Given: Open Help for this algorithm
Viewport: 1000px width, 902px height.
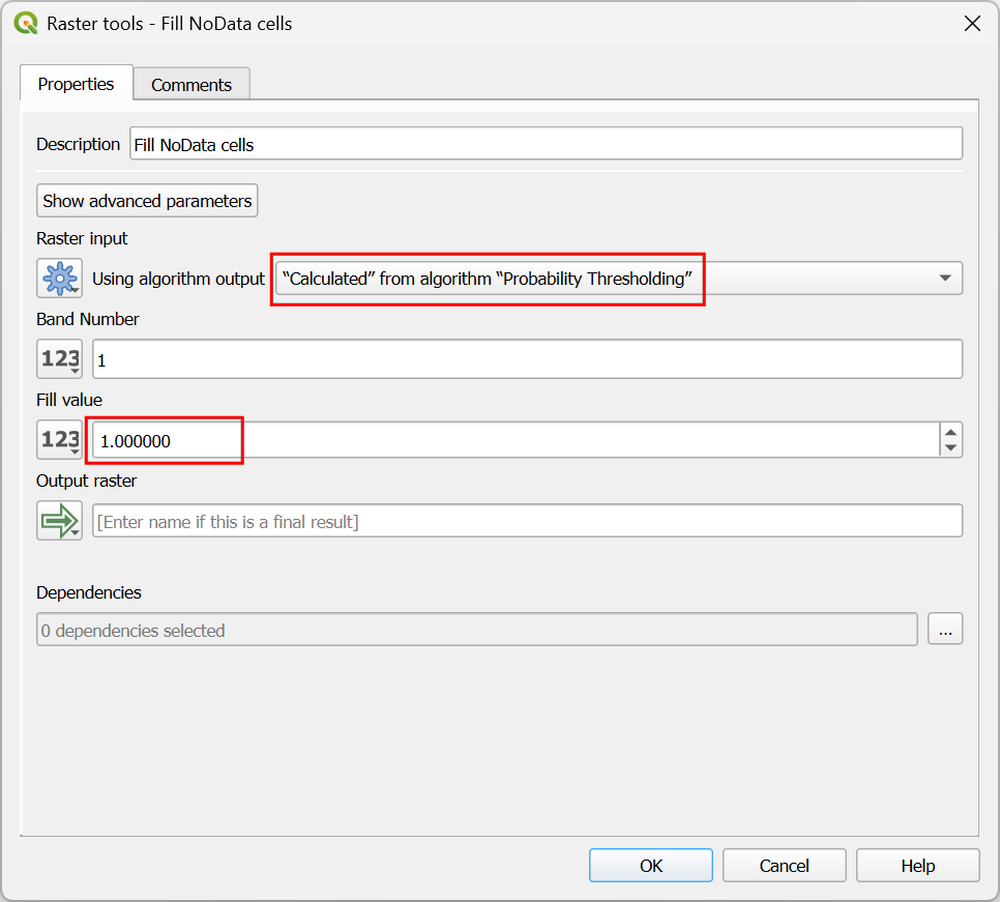Looking at the screenshot, I should [917, 865].
